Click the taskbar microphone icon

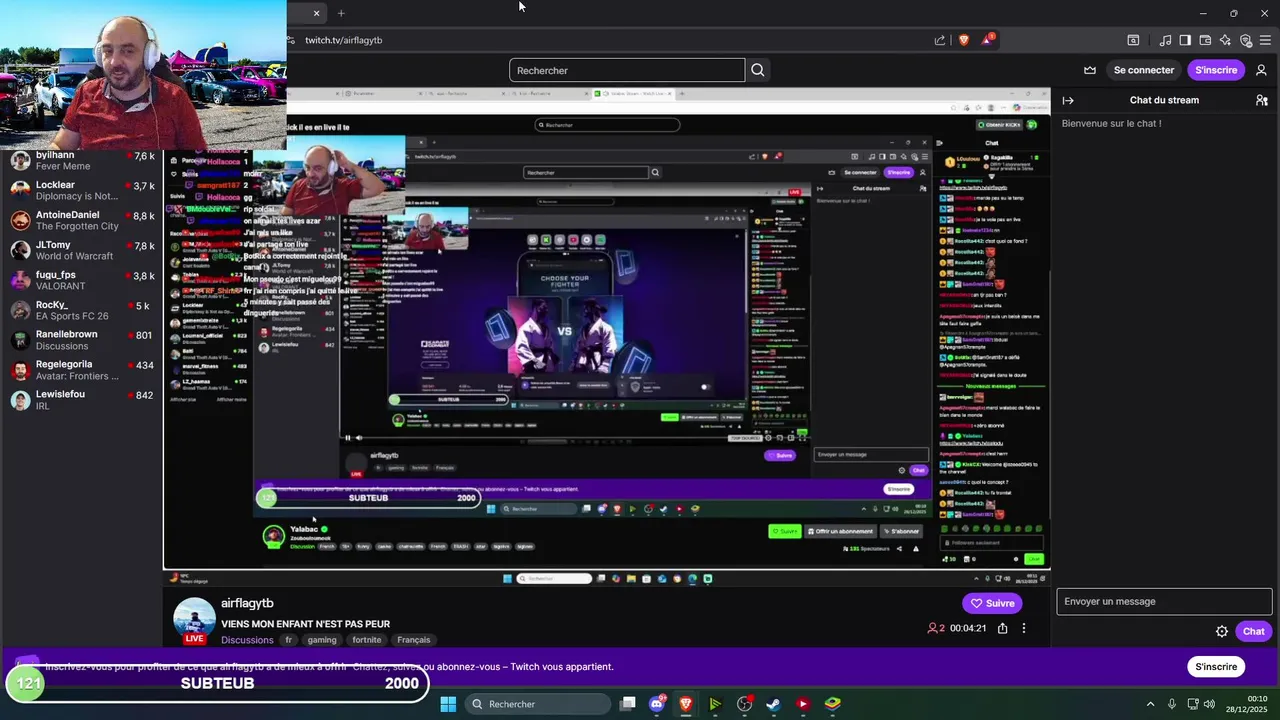click(1171, 704)
